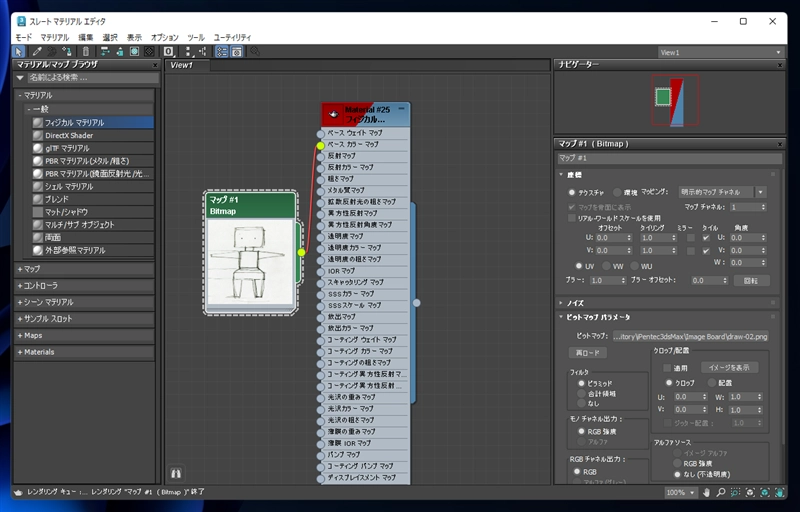Click the Lay Out Children icon
The height and width of the screenshot is (512, 800).
tap(203, 52)
